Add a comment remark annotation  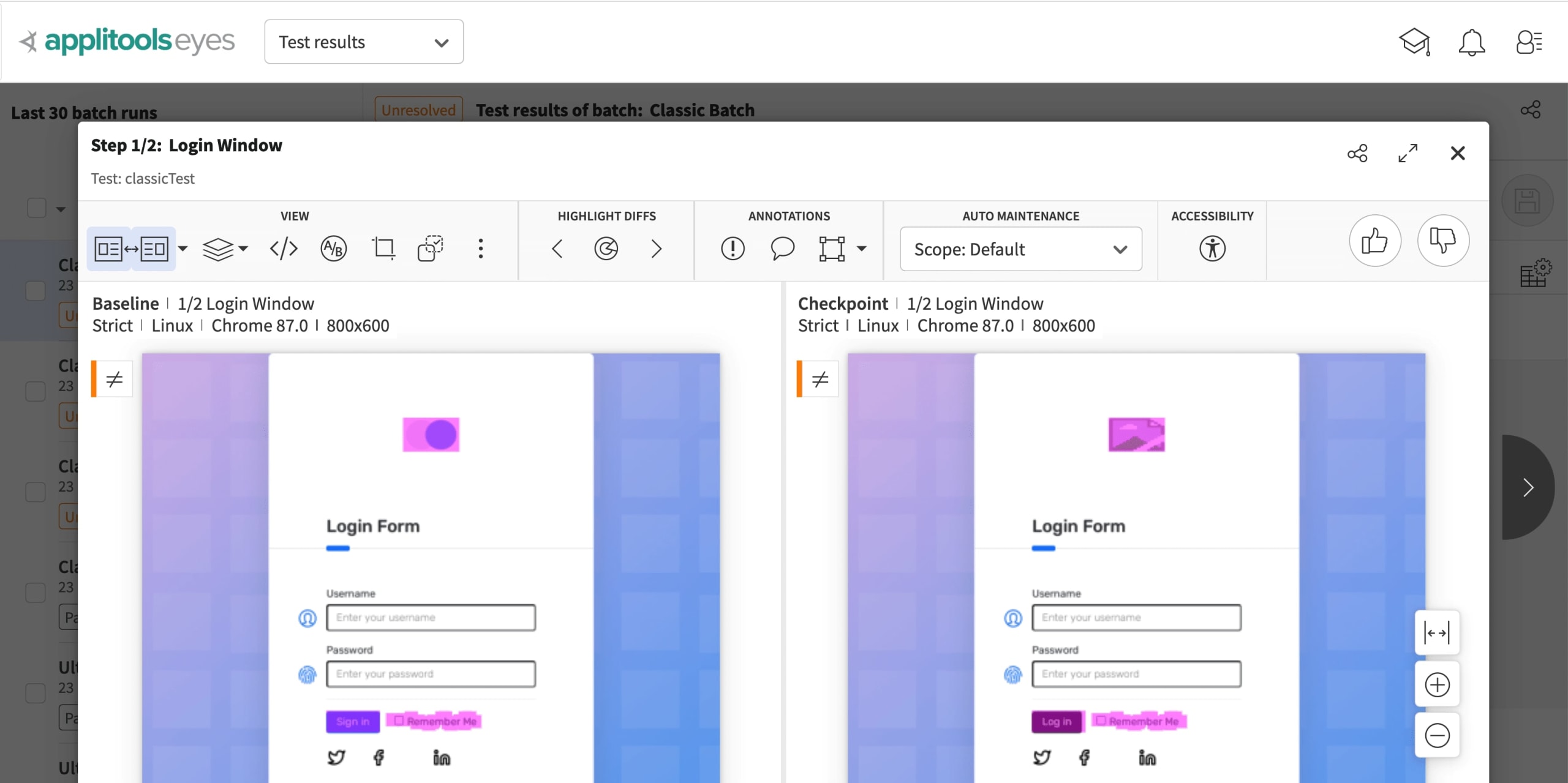(782, 249)
